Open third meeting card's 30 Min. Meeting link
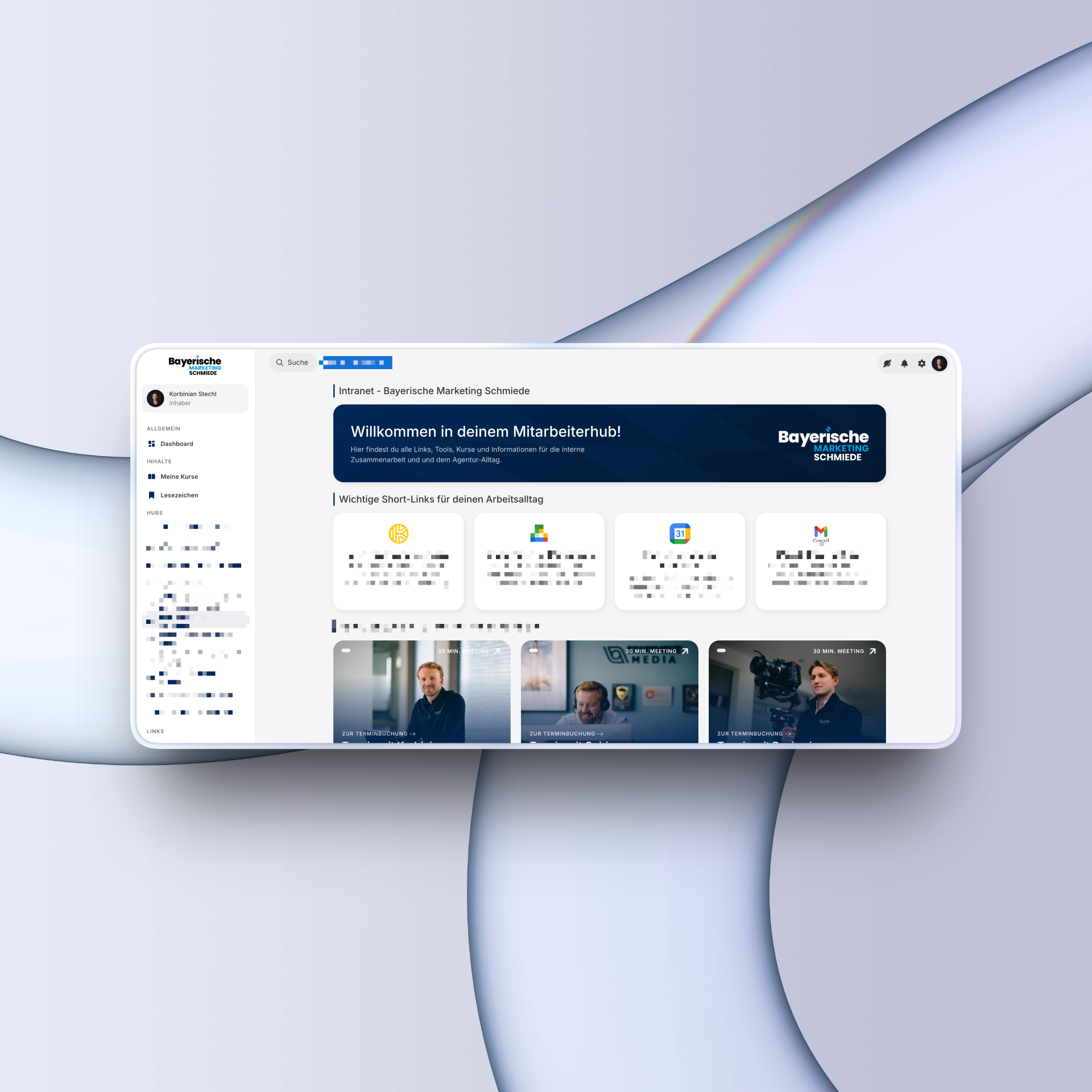The width and height of the screenshot is (1092, 1092). pos(838,651)
